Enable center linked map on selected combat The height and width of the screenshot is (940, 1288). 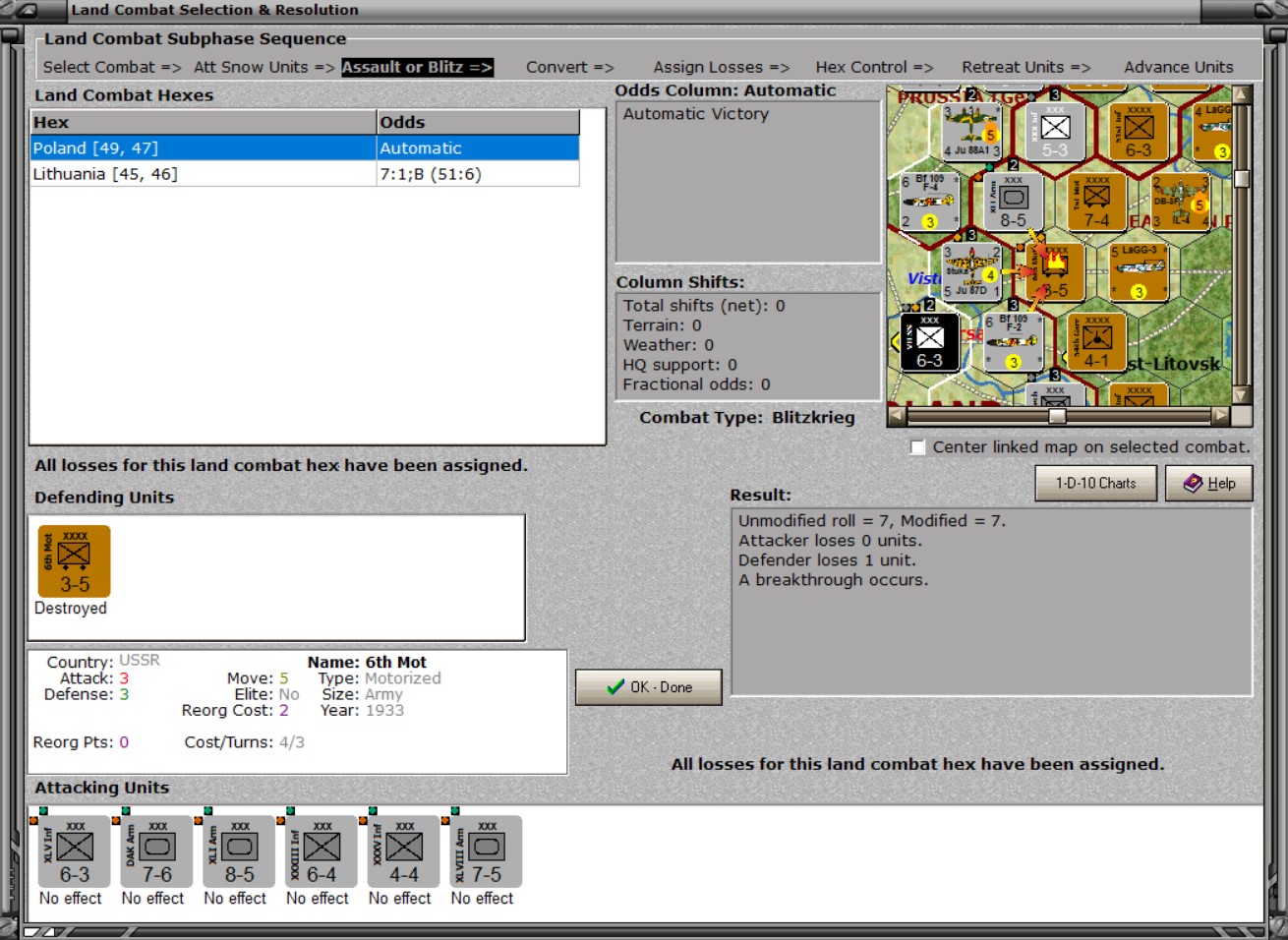pyautogui.click(x=917, y=447)
